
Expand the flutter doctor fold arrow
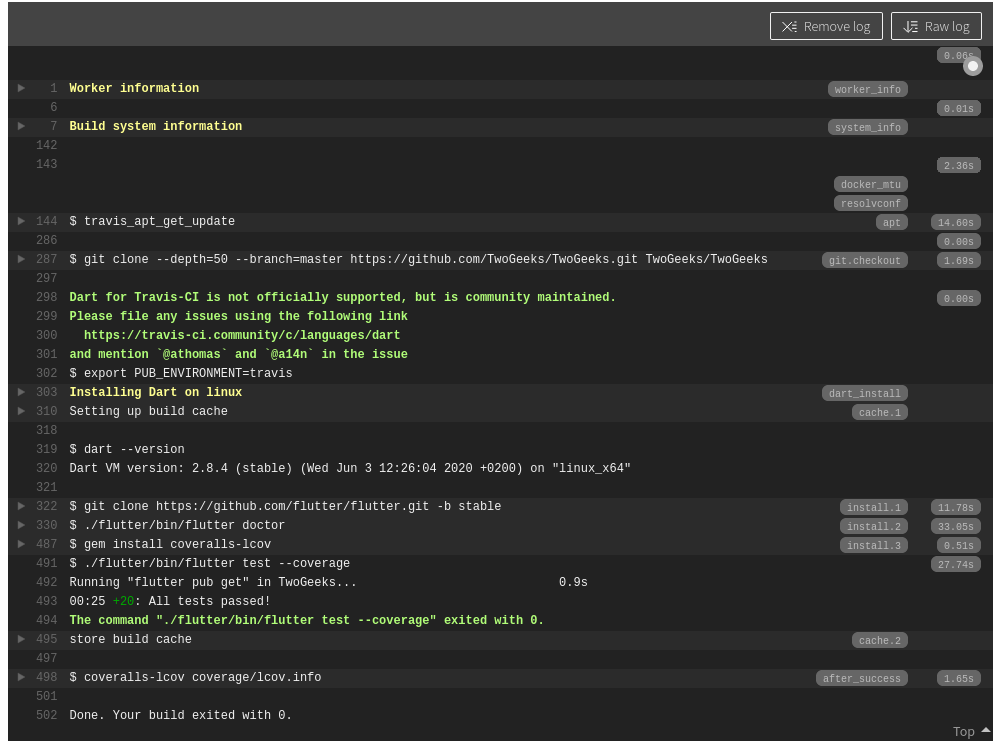coord(21,525)
